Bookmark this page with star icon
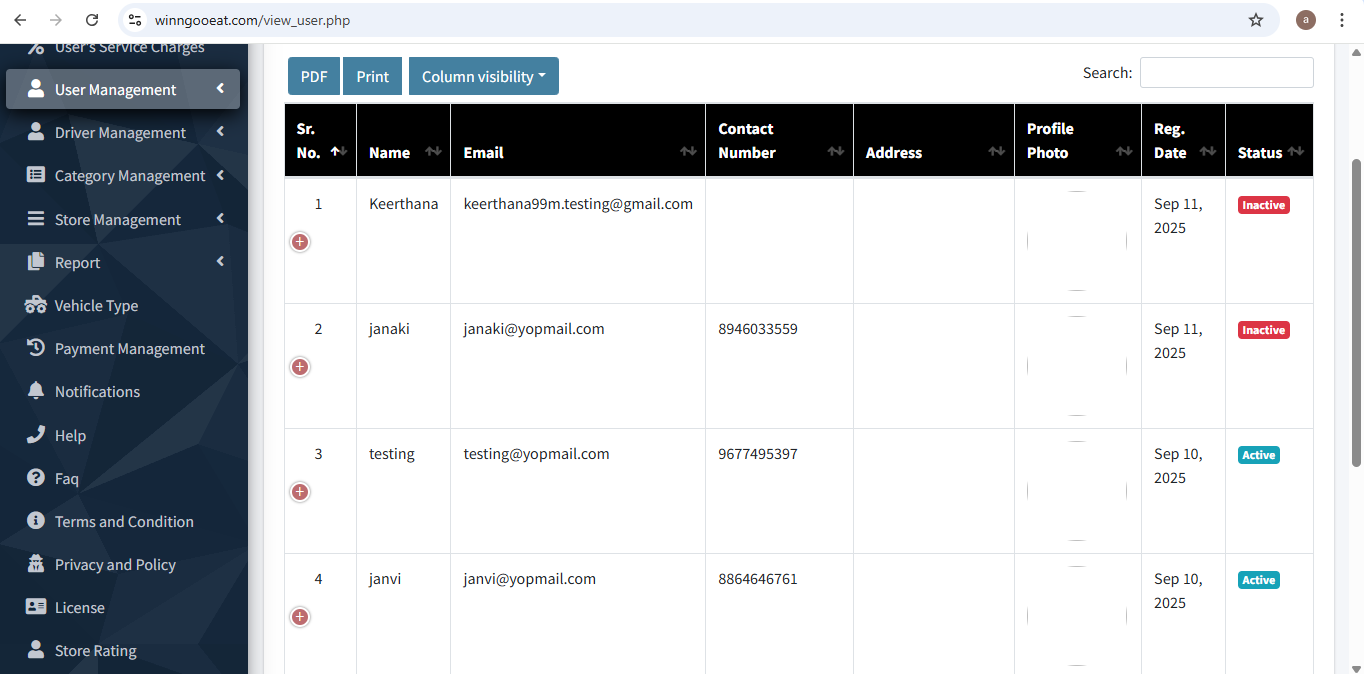Viewport: 1364px width, 674px height. [x=1256, y=20]
